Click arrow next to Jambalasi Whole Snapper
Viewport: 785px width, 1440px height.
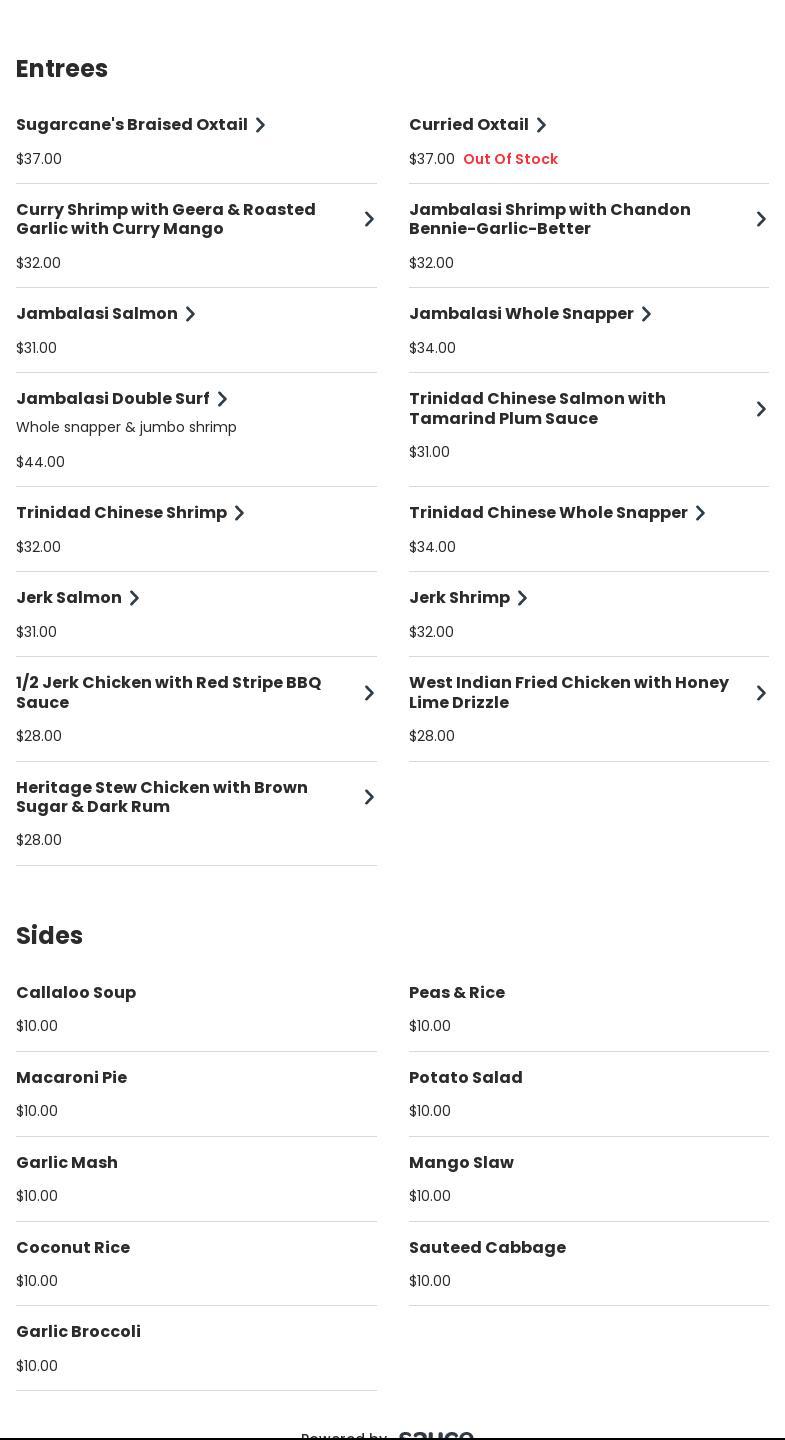[x=646, y=314]
